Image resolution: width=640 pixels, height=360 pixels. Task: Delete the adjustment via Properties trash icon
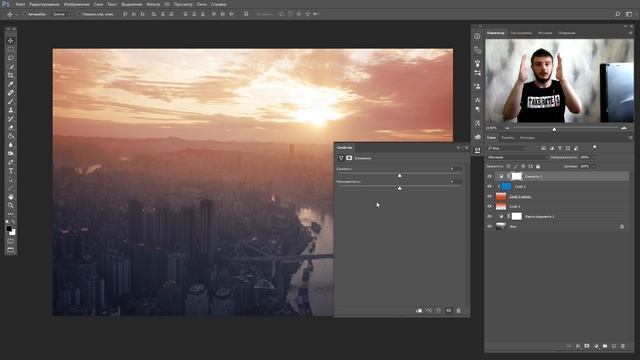tap(458, 311)
